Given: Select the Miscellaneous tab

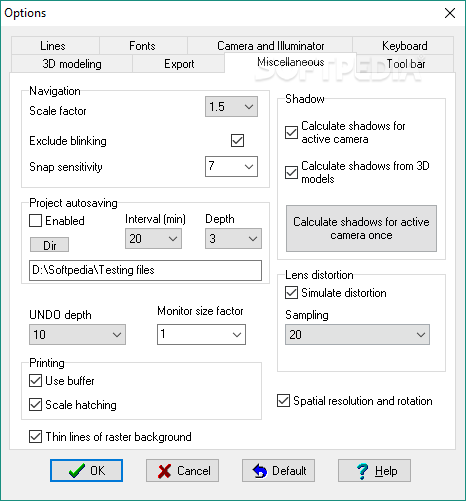Looking at the screenshot, I should 291,62.
